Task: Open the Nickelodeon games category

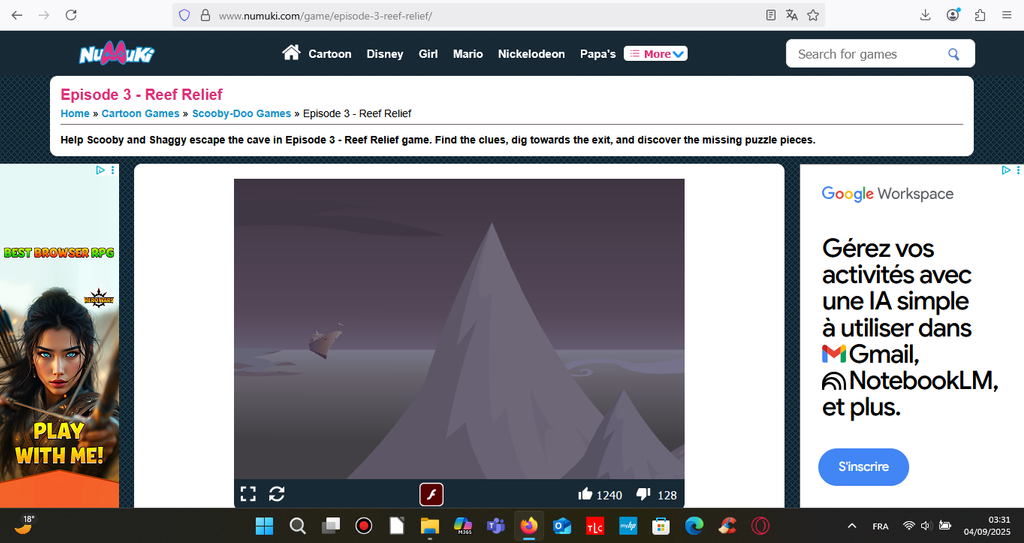Action: [x=531, y=54]
